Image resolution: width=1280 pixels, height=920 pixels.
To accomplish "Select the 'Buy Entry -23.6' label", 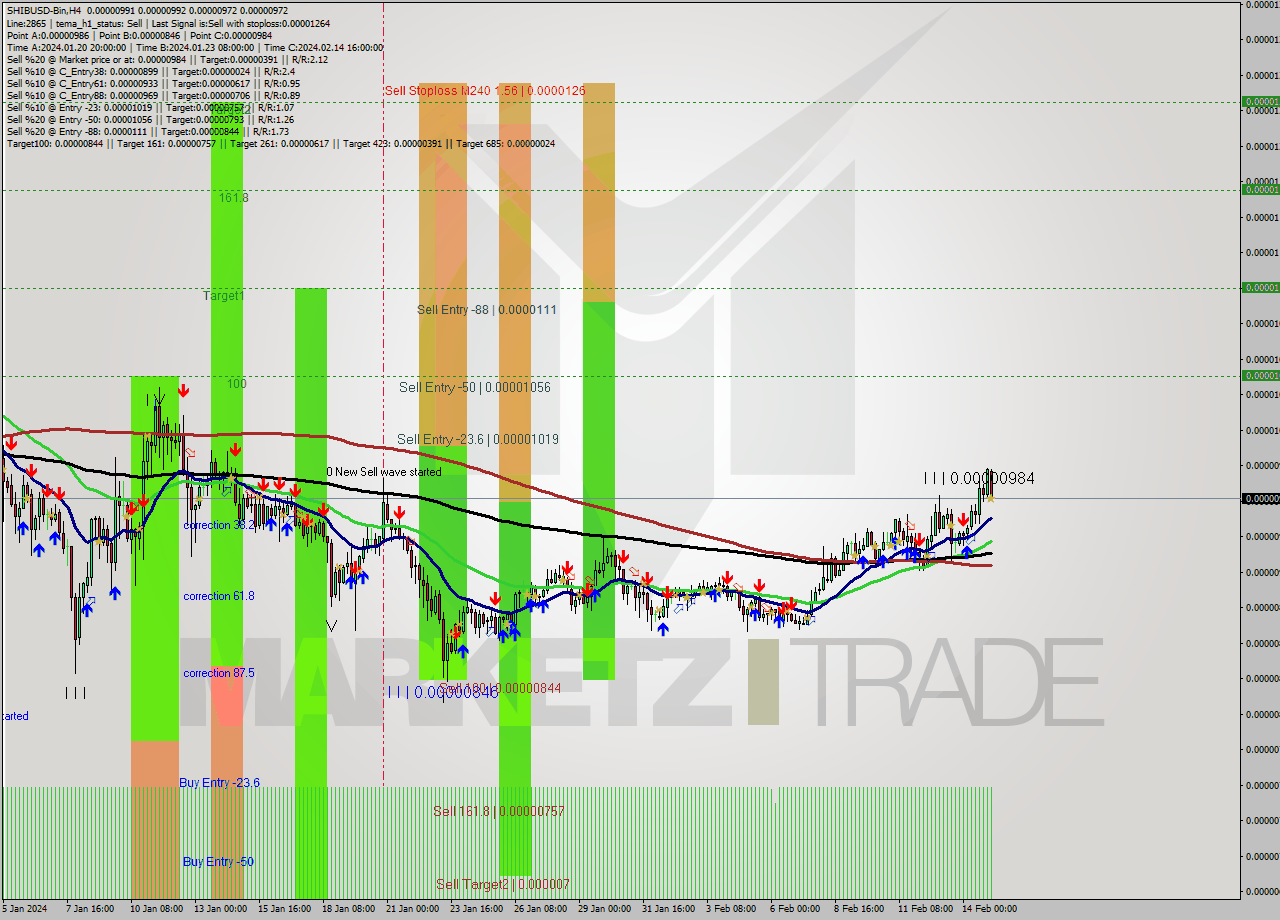I will 220,783.
